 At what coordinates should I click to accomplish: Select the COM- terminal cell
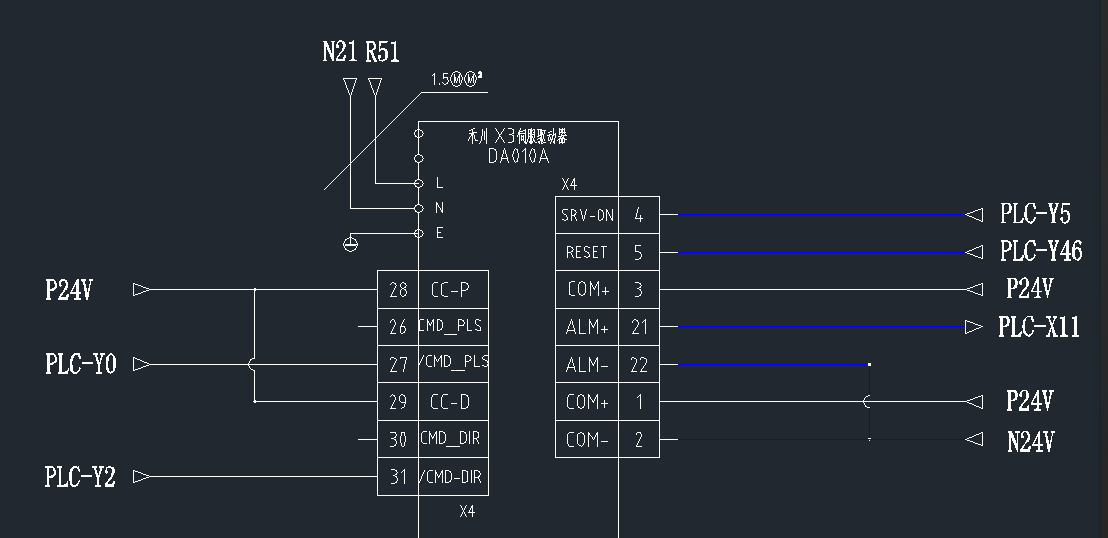(587, 439)
